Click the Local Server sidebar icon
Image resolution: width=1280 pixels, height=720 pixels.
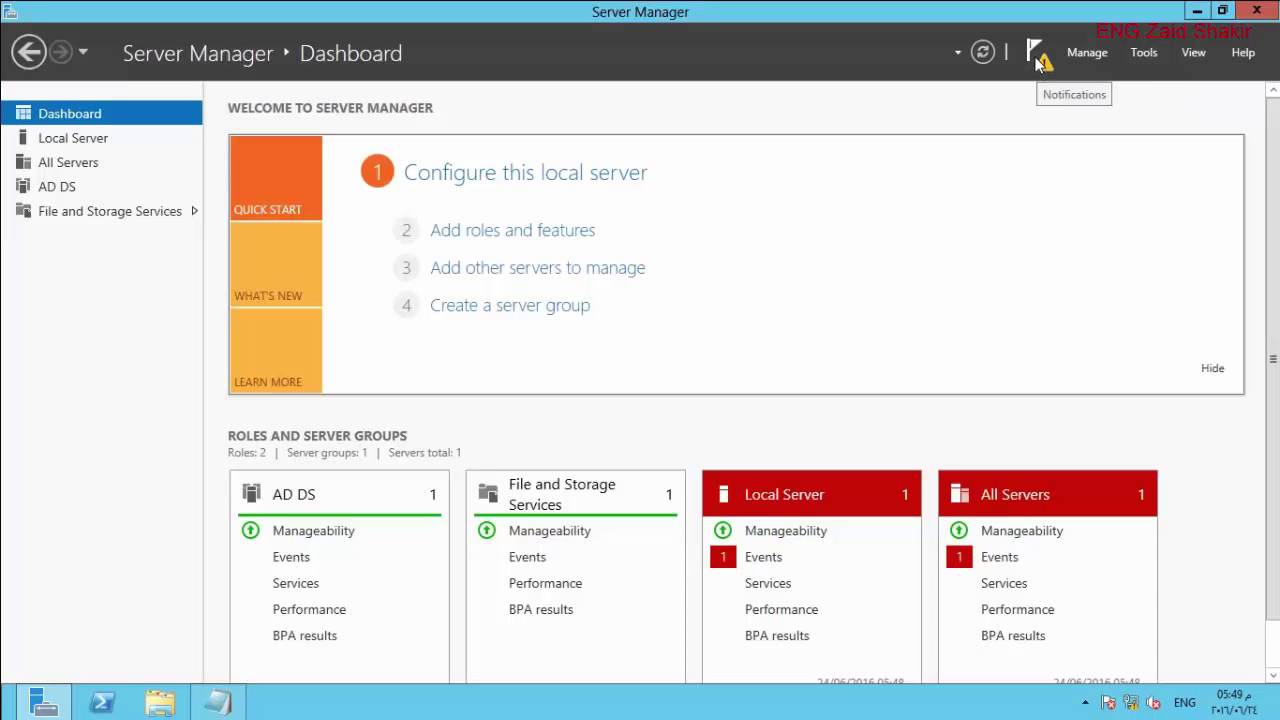click(x=23, y=138)
